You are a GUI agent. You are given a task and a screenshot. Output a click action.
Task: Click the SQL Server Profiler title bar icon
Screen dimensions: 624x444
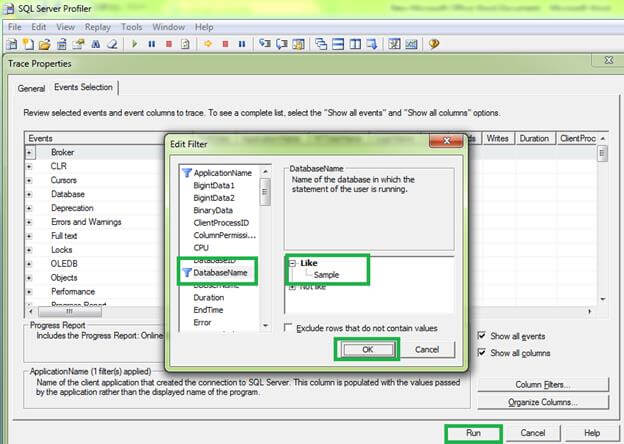[x=9, y=8]
